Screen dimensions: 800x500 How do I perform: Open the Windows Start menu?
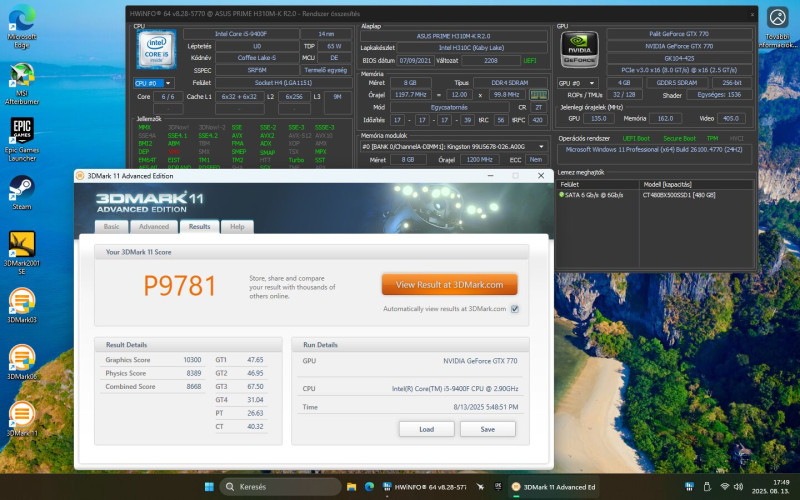pyautogui.click(x=209, y=487)
